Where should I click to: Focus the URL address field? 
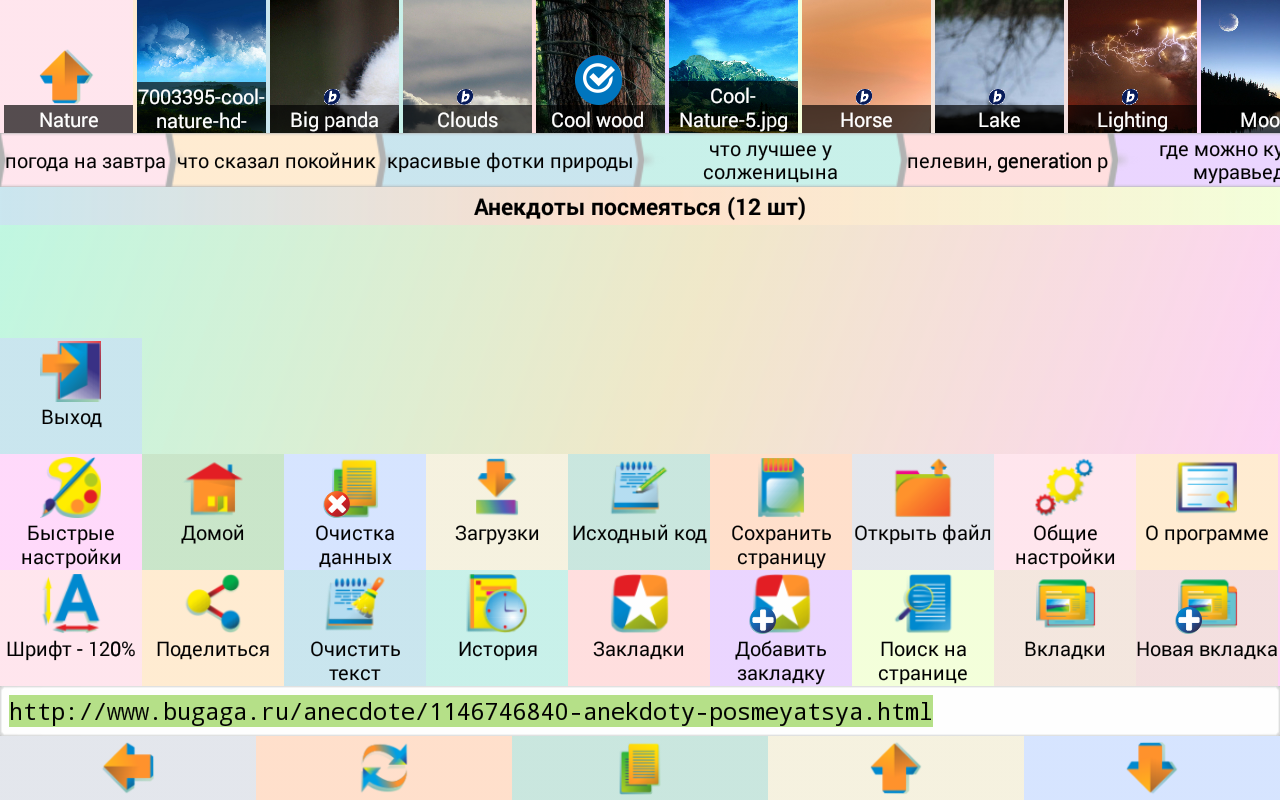click(x=640, y=711)
